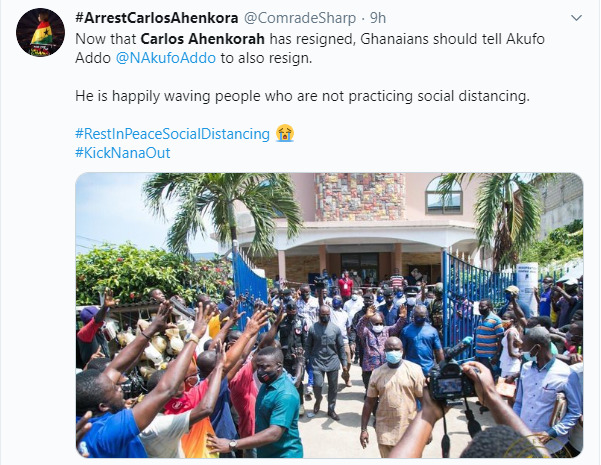Open ComradeSharp's profile avatar picture
Screen dimensions: 601x465
coord(40,33)
